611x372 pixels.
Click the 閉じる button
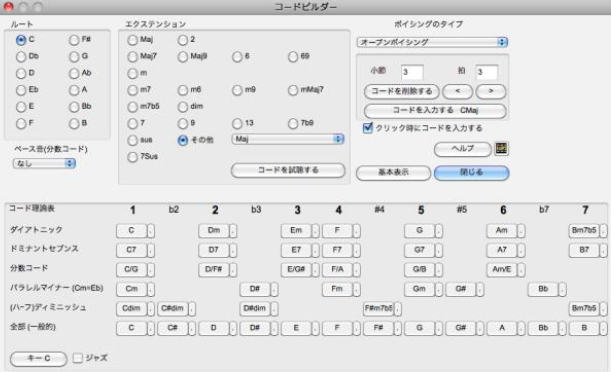tap(471, 173)
